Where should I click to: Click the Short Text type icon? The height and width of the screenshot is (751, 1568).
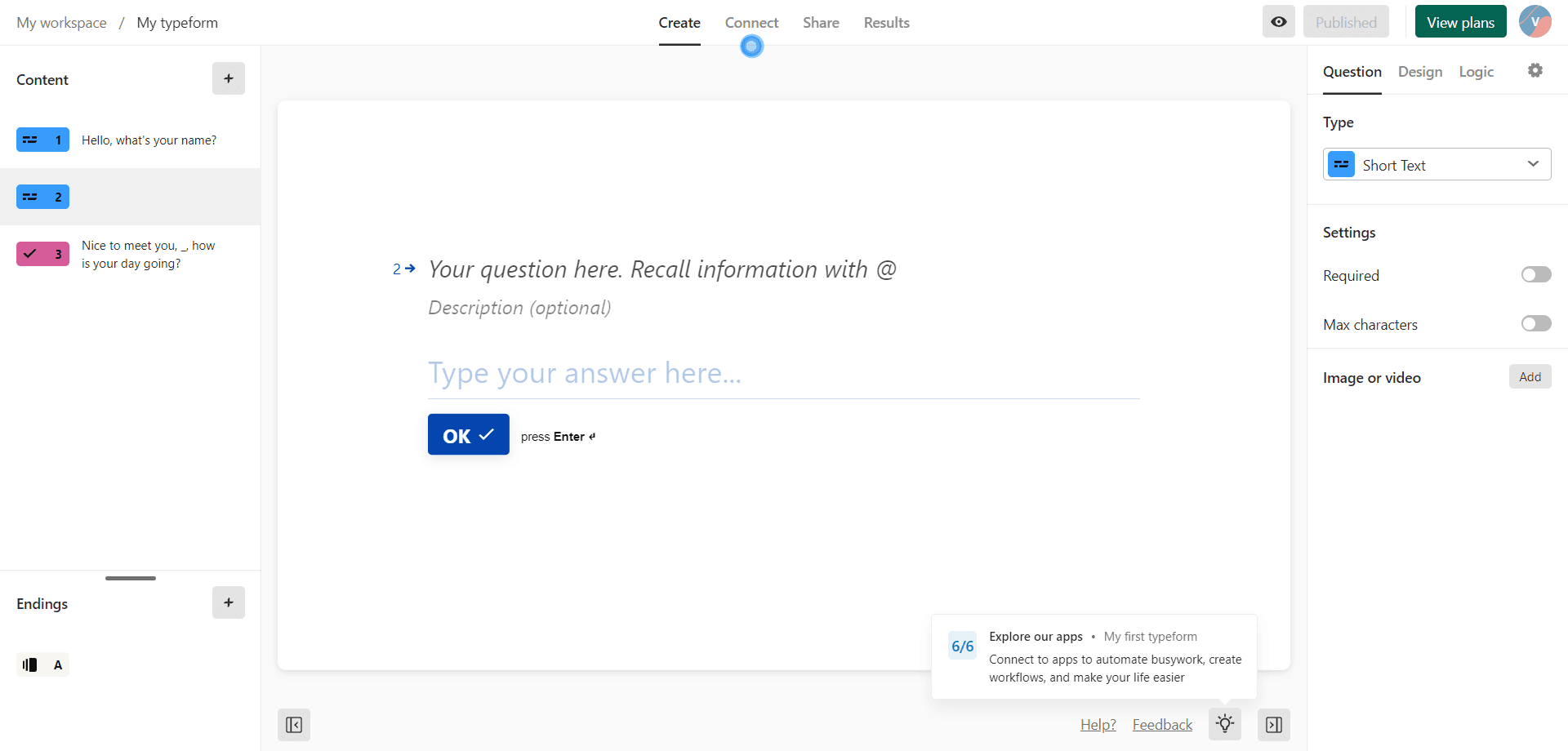pyautogui.click(x=1341, y=164)
